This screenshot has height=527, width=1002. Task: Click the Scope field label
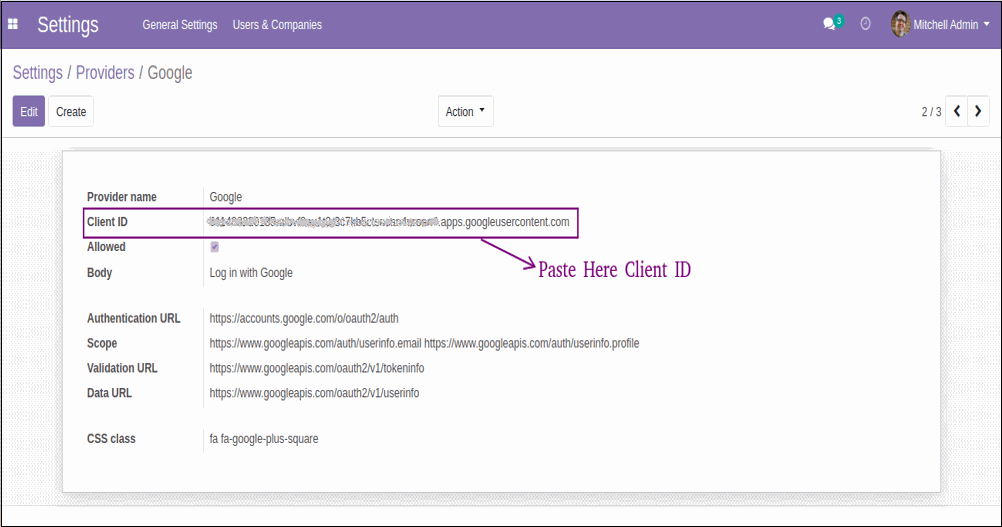click(x=102, y=343)
